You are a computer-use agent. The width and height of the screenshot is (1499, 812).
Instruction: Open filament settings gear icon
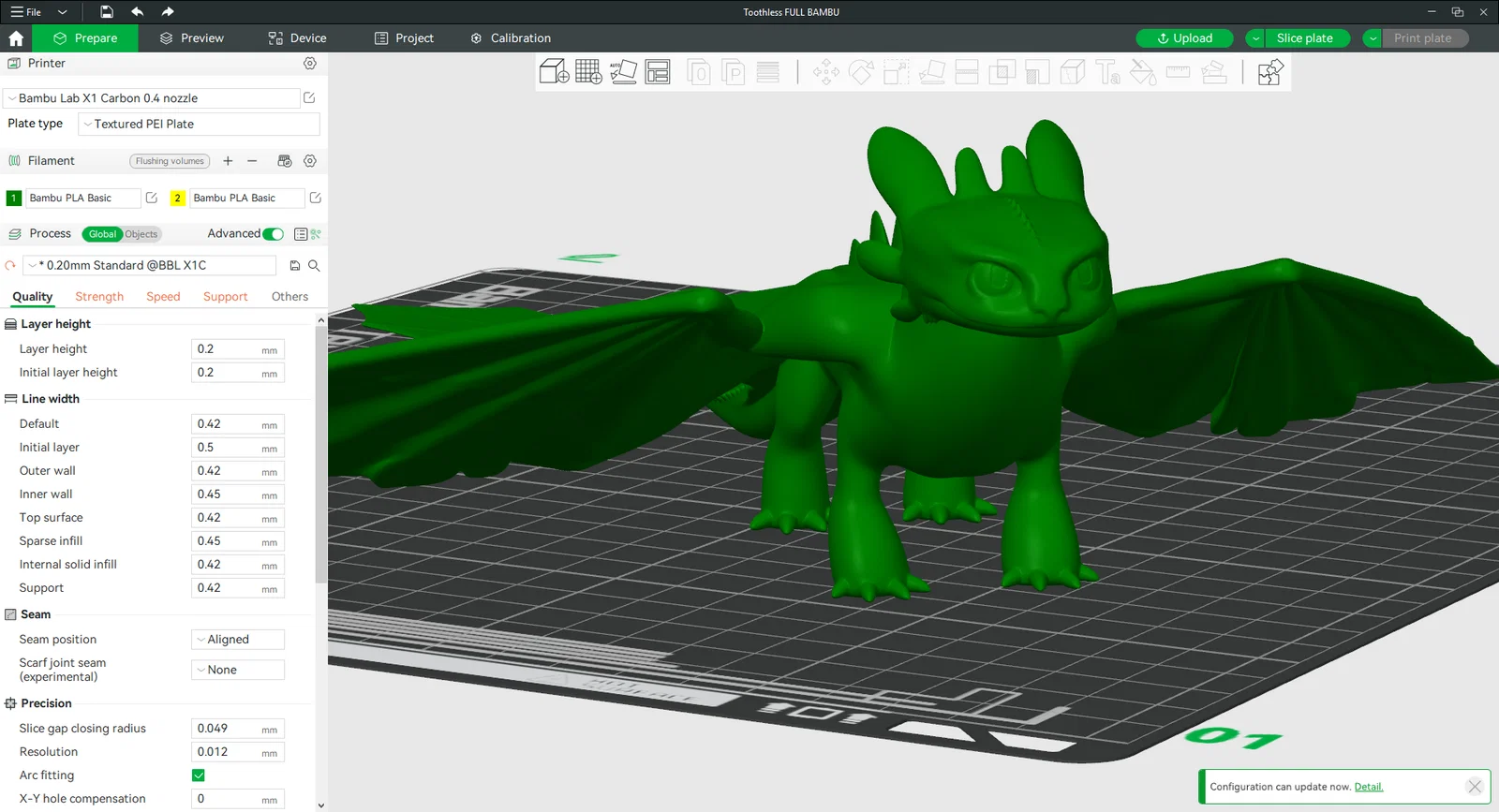point(310,161)
